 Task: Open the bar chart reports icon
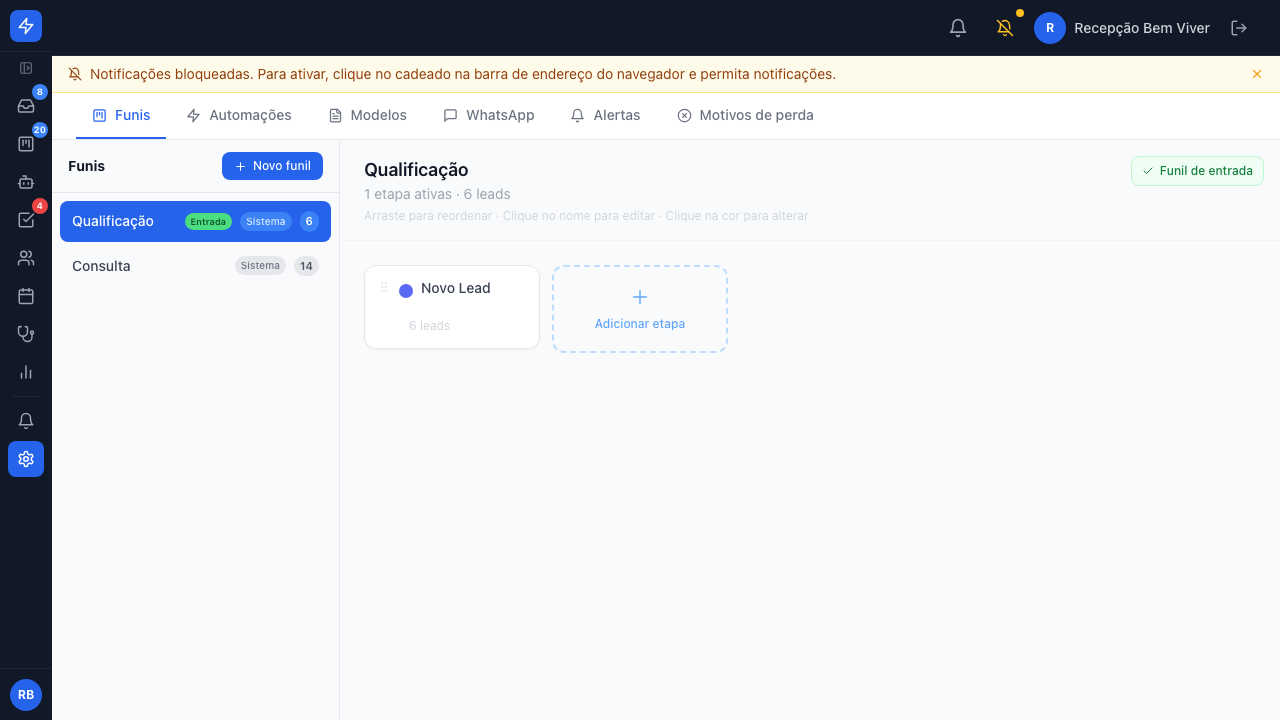point(26,372)
